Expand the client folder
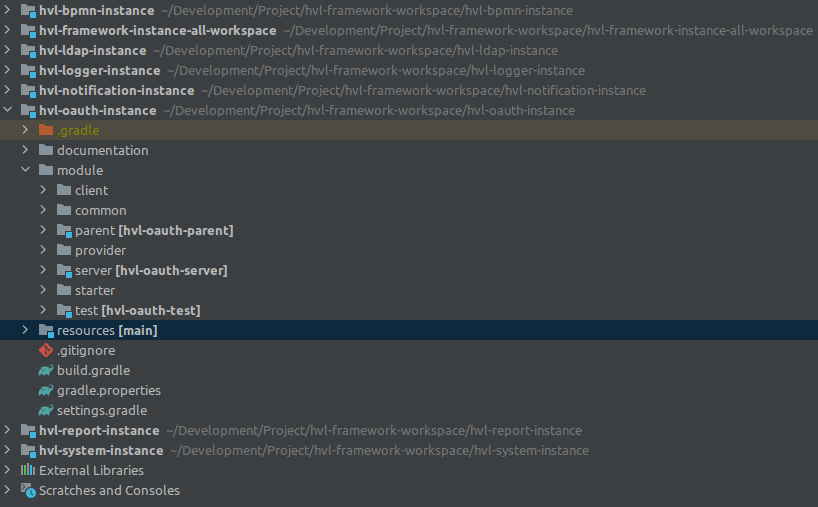The image size is (818, 507). click(x=43, y=190)
